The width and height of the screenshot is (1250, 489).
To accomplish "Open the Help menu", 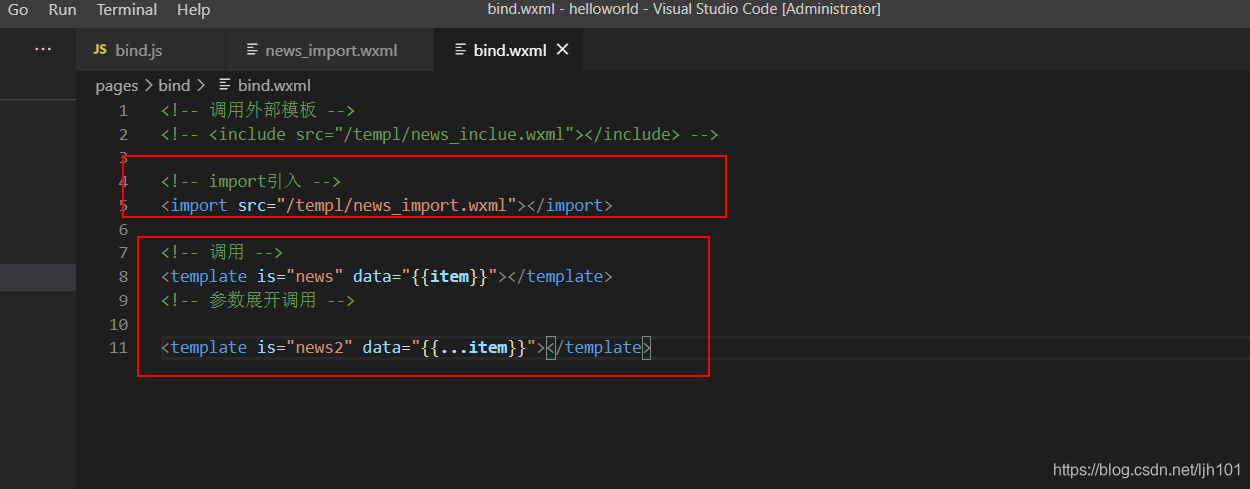I will click(193, 10).
